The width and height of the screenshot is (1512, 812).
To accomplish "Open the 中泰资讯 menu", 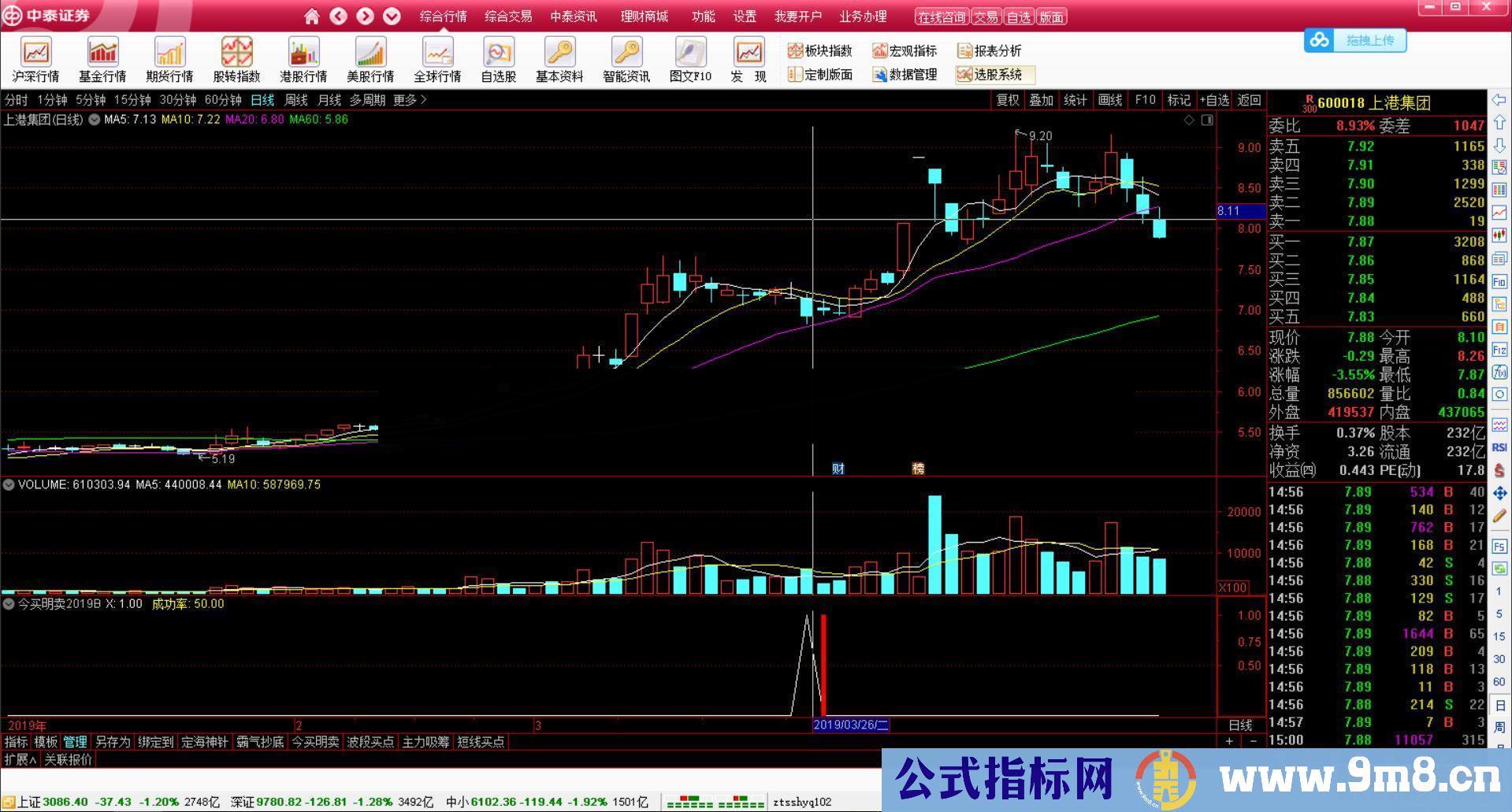I will [x=573, y=16].
